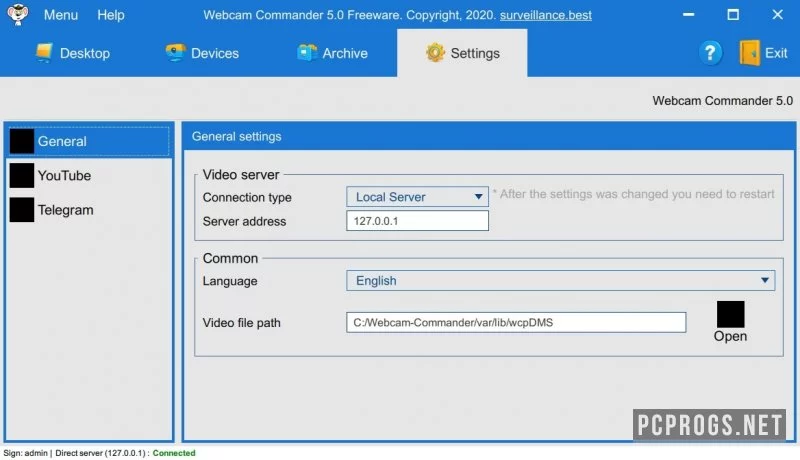Image resolution: width=800 pixels, height=460 pixels.
Task: Close the Webcam Commander window
Action: (778, 14)
